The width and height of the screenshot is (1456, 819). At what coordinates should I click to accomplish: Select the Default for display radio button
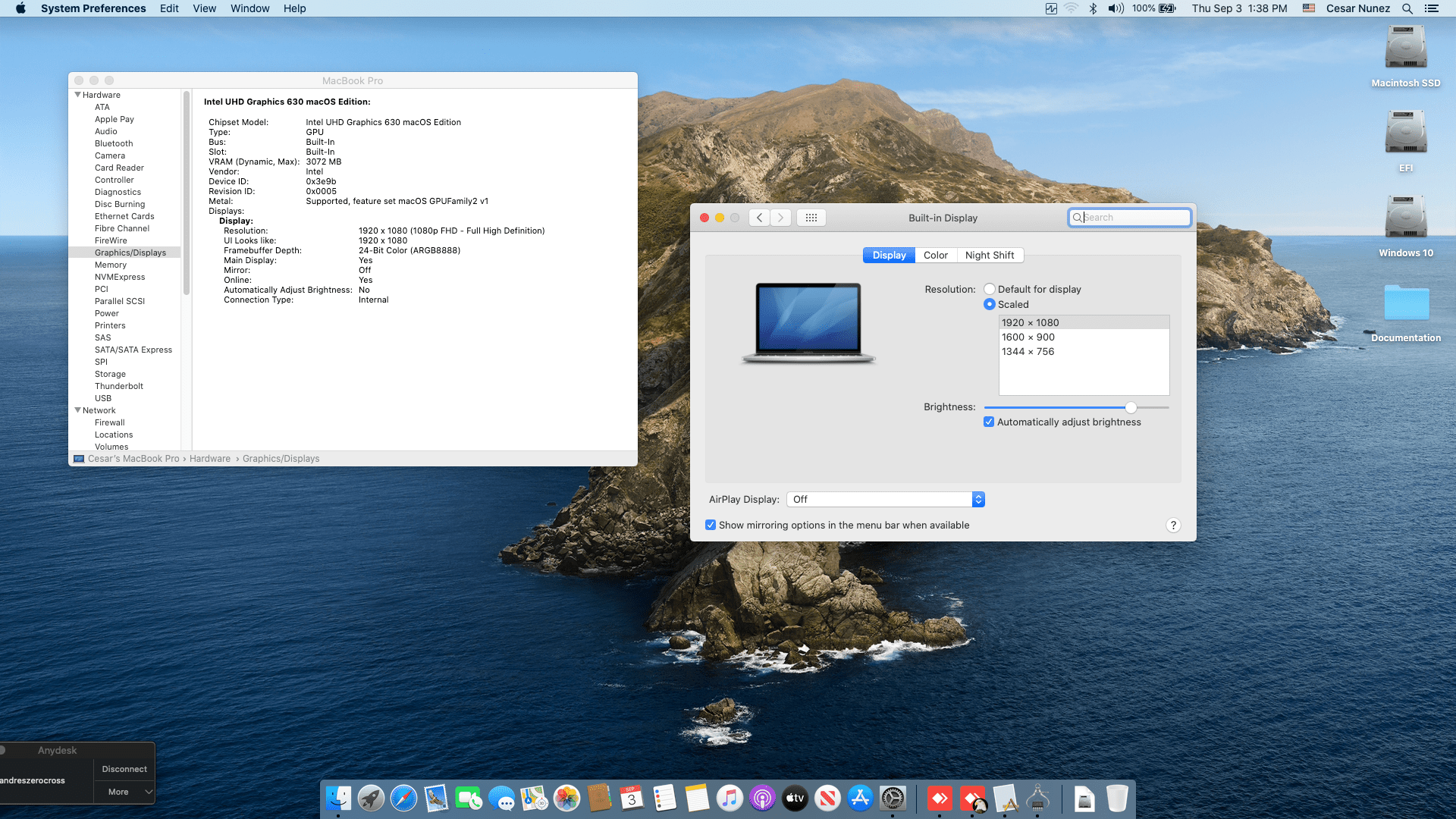click(990, 289)
